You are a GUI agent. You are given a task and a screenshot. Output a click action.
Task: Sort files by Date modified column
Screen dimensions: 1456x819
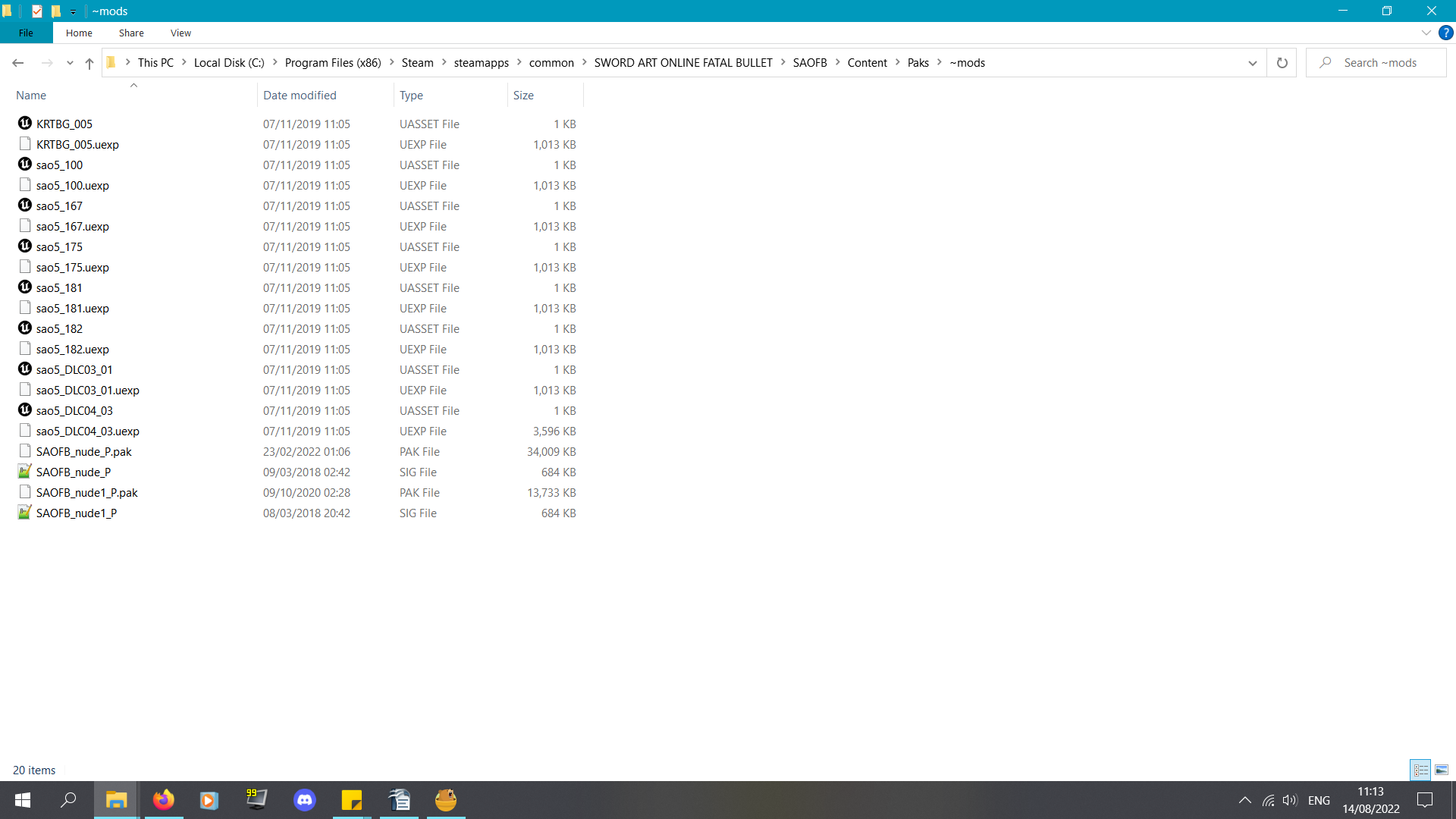tap(325, 95)
